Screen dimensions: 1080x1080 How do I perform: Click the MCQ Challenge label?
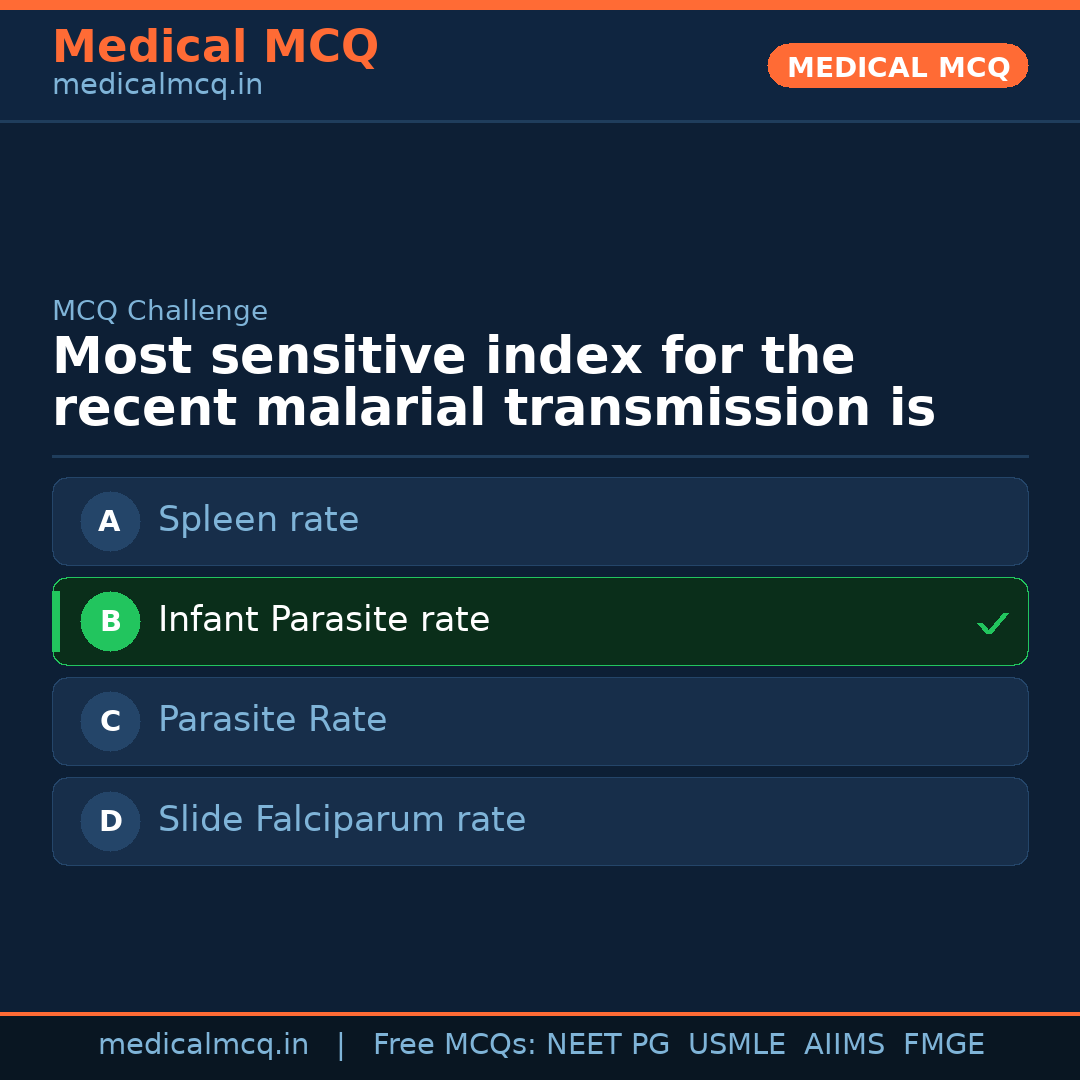pos(160,311)
